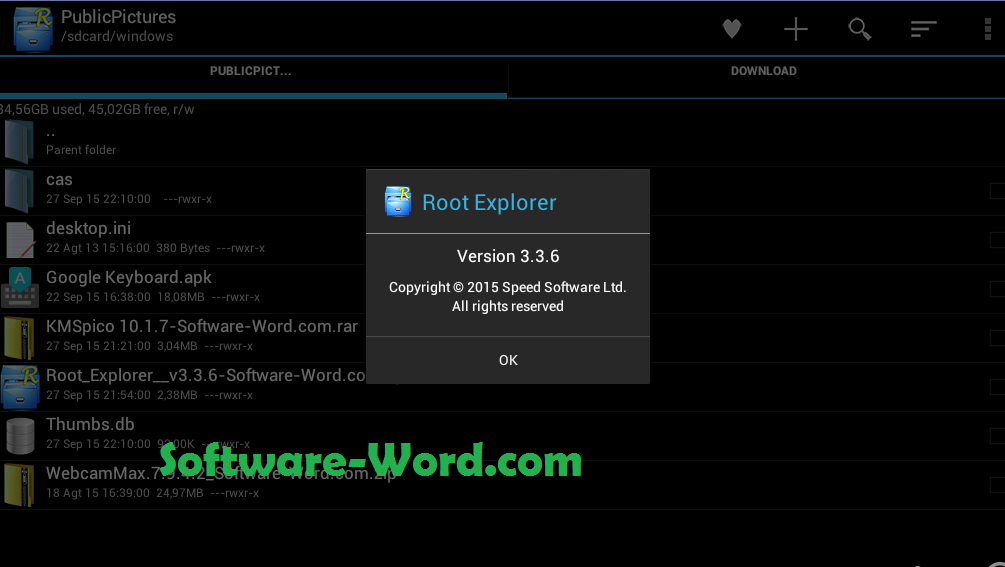Click '18,08MB' size of Google Keyboard.apk
Viewport: 1005px width, 567px height.
coord(181,297)
